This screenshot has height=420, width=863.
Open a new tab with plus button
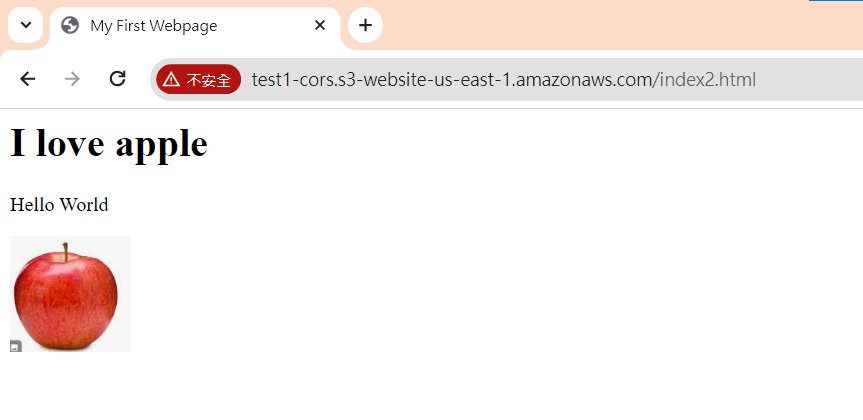[x=365, y=25]
